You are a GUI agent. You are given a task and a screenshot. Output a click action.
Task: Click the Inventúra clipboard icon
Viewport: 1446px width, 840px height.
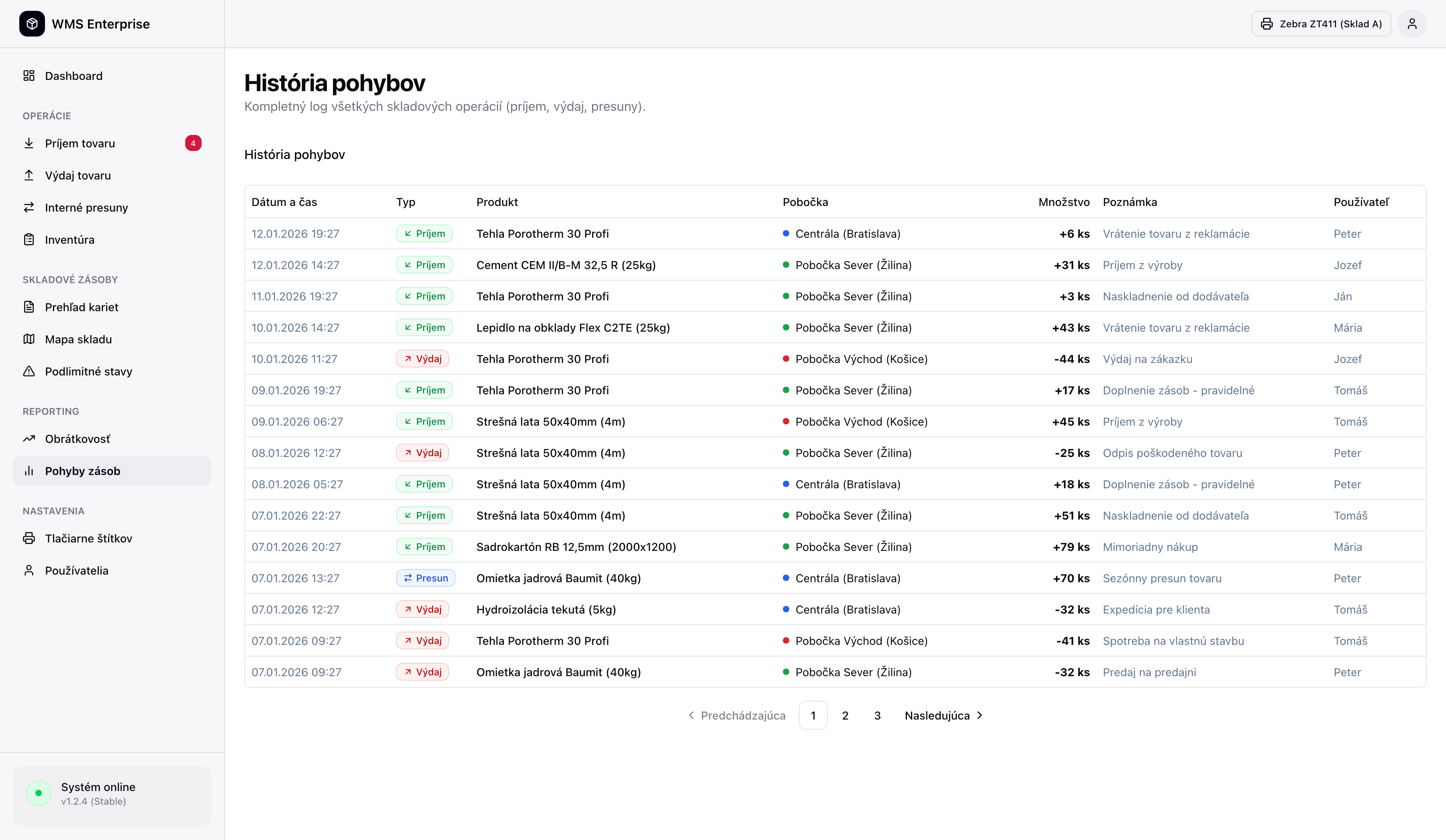point(29,240)
